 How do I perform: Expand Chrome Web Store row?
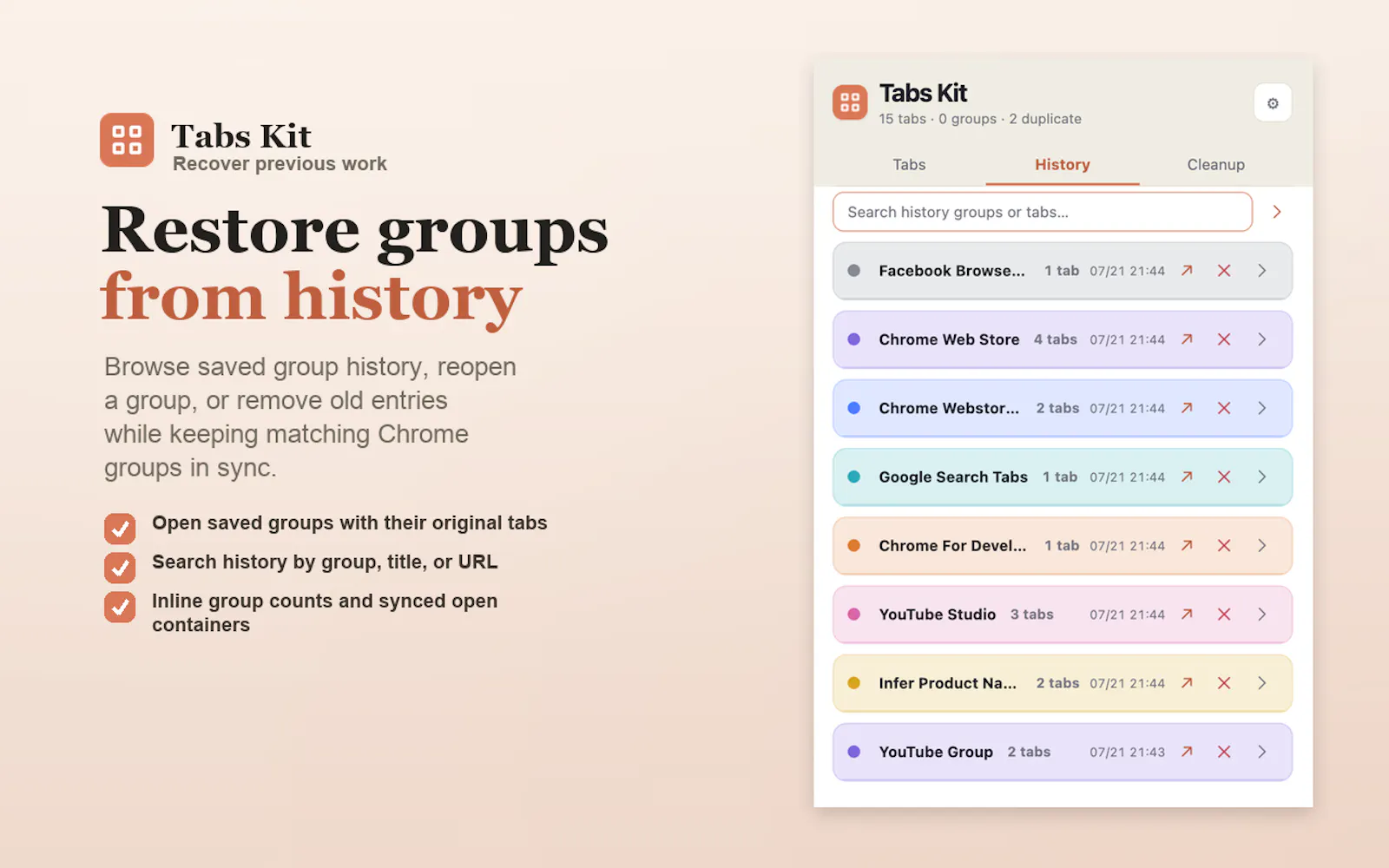pos(1262,339)
